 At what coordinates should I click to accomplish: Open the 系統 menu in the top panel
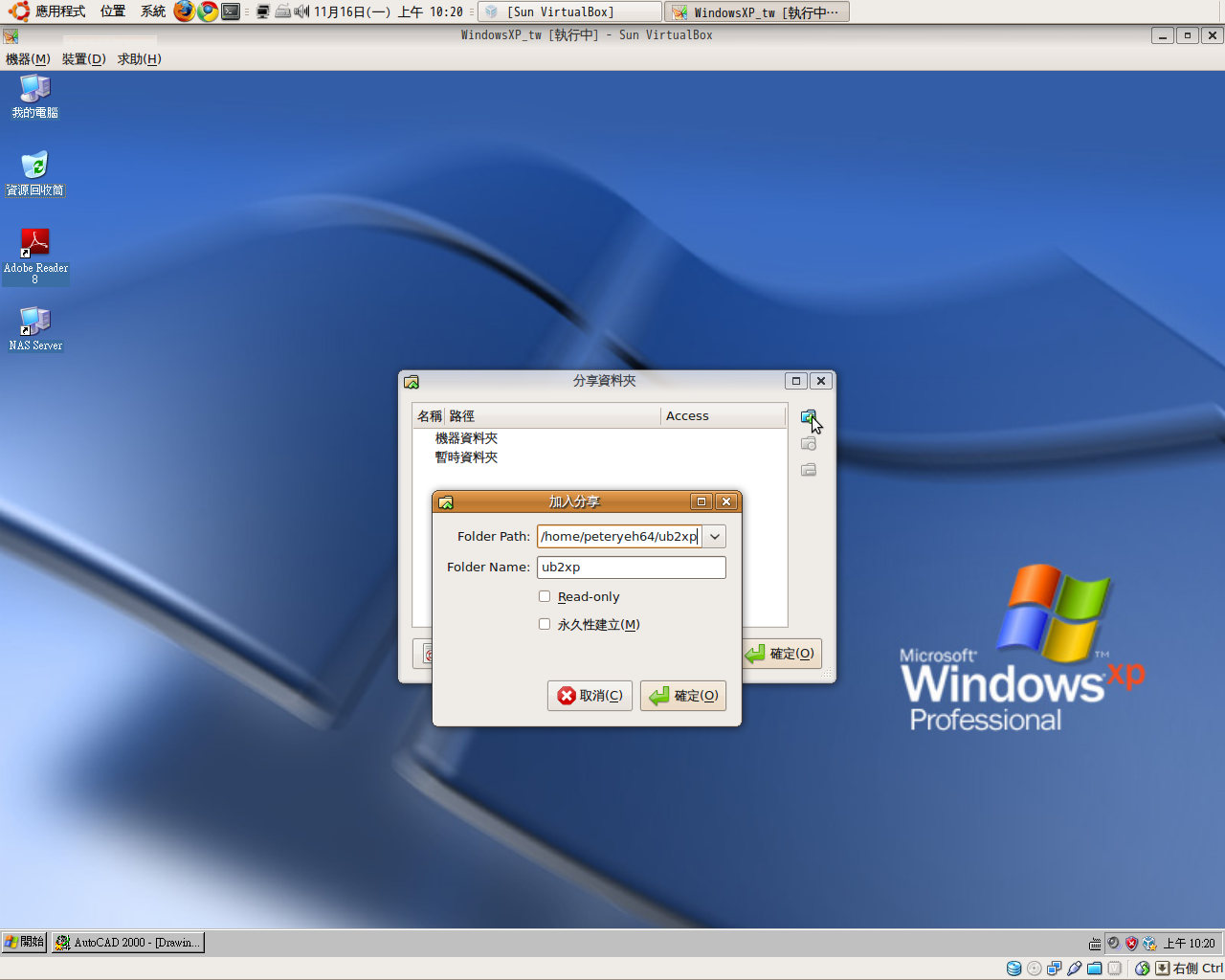pos(153,11)
